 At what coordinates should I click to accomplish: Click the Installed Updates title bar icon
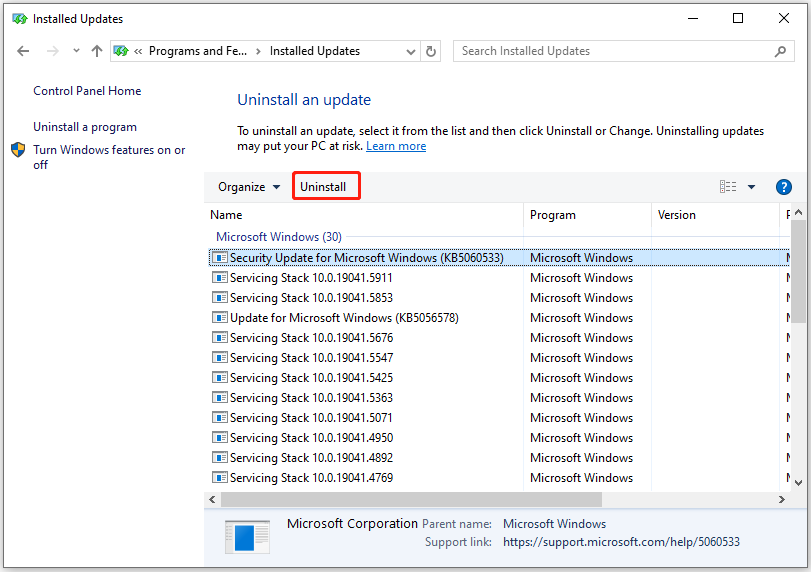click(20, 19)
